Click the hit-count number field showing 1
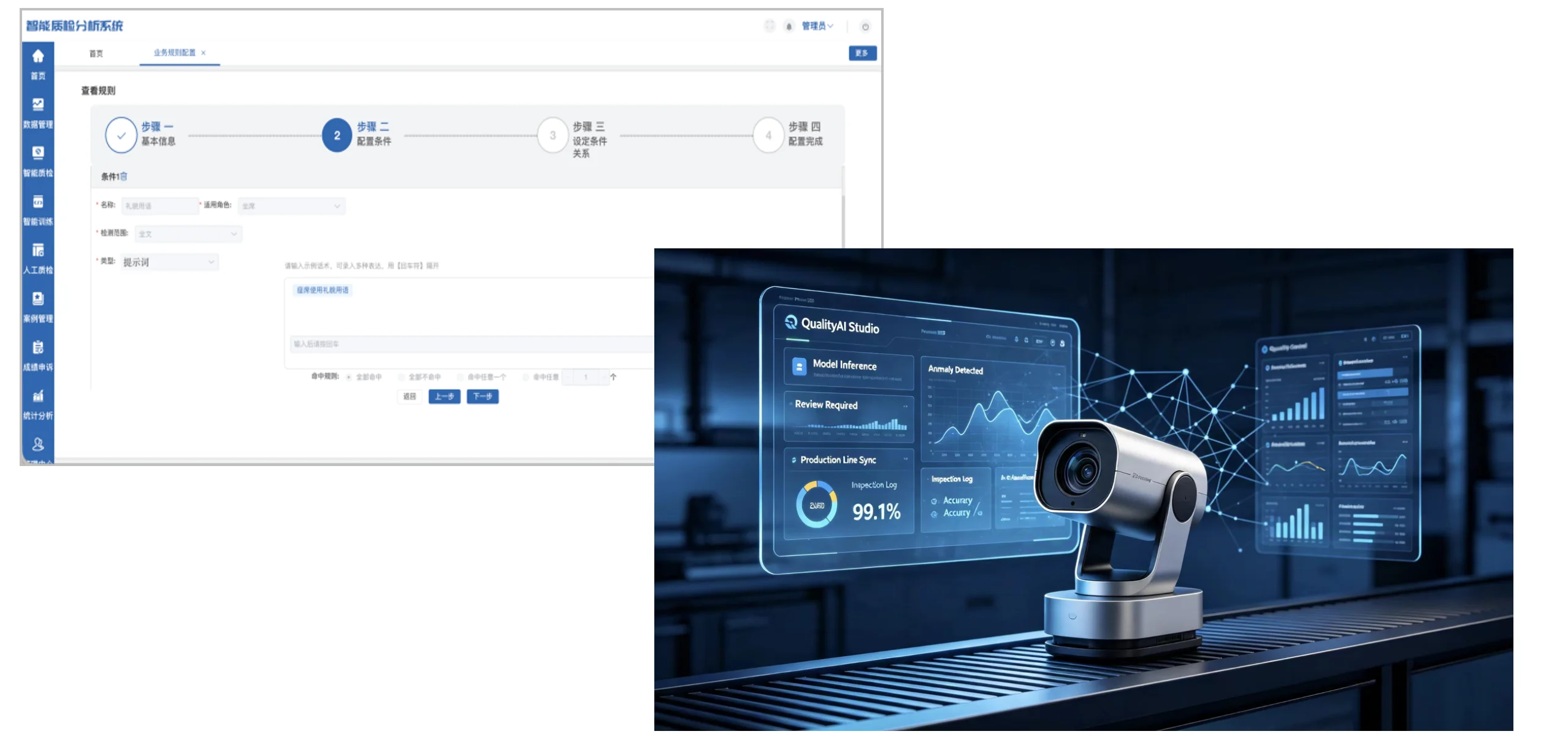Screen dimensions: 1568x742 tap(586, 377)
